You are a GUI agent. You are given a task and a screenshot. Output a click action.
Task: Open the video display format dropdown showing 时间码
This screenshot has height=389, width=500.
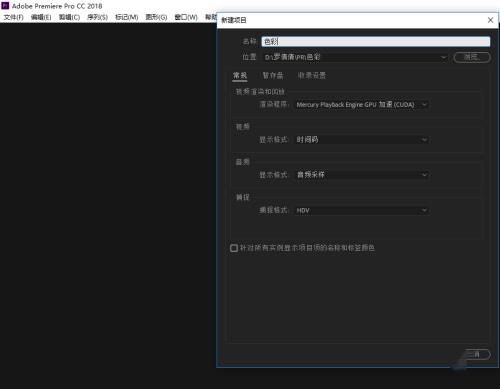tap(362, 140)
